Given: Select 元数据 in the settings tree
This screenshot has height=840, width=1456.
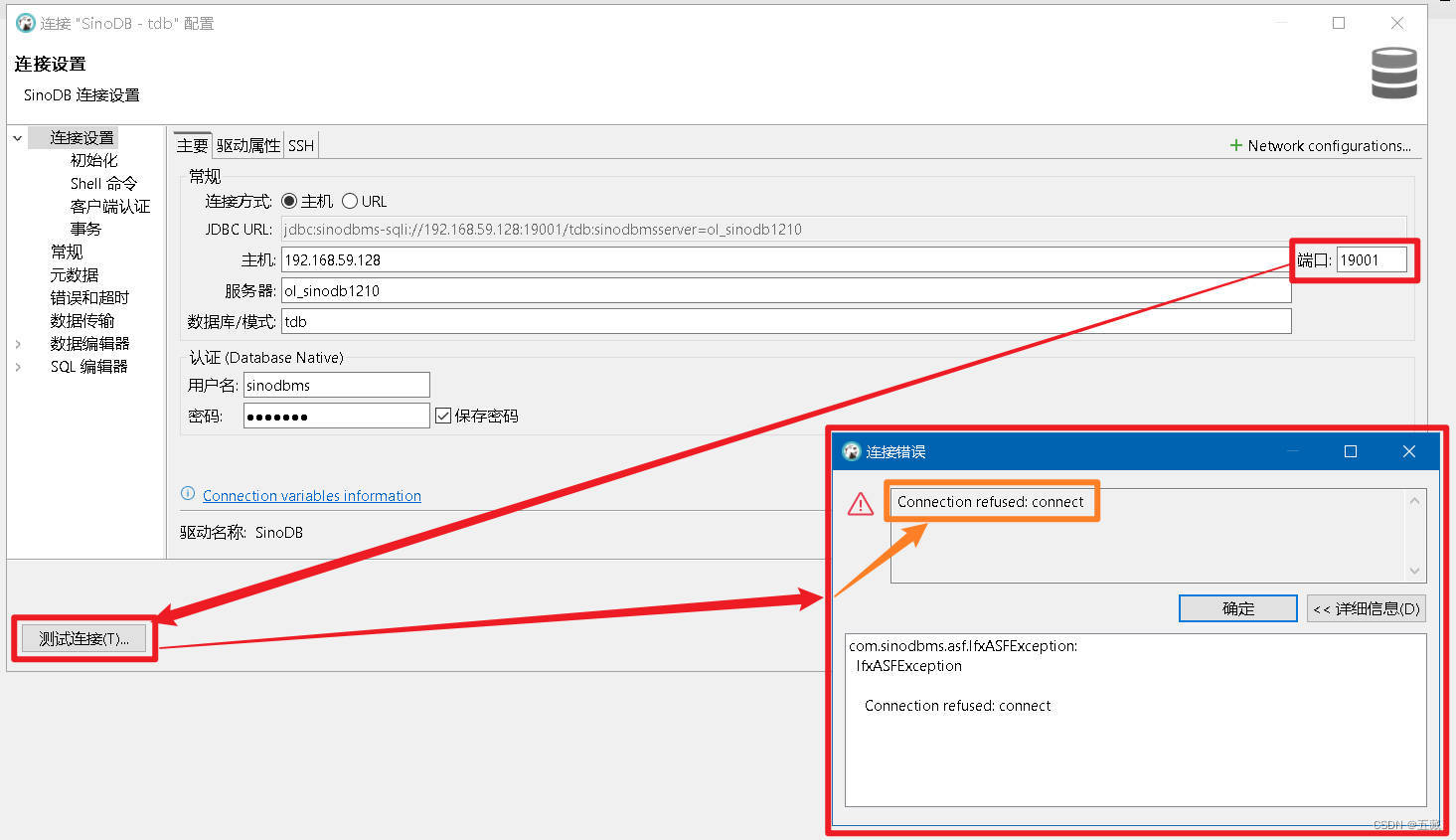Looking at the screenshot, I should pyautogui.click(x=75, y=274).
